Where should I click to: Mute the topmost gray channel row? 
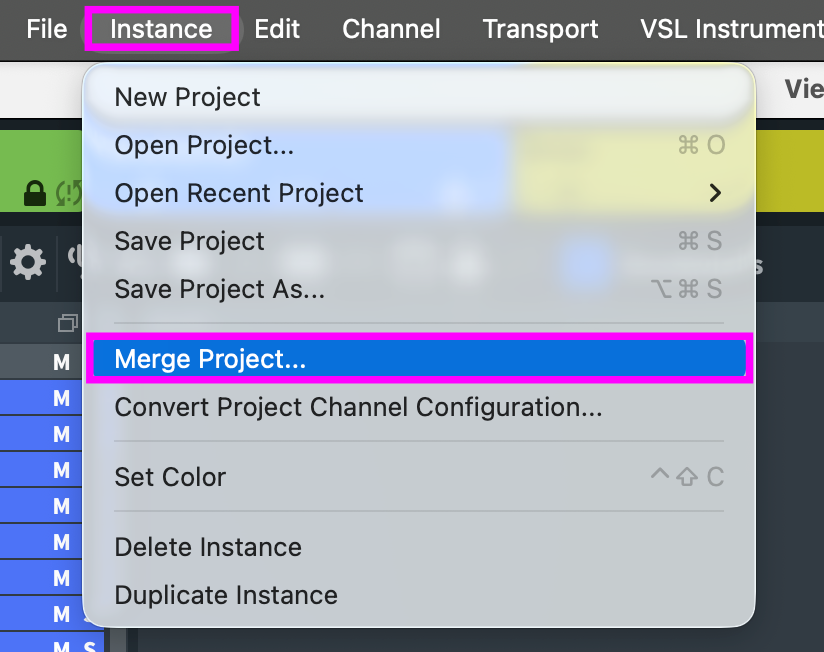(x=61, y=362)
